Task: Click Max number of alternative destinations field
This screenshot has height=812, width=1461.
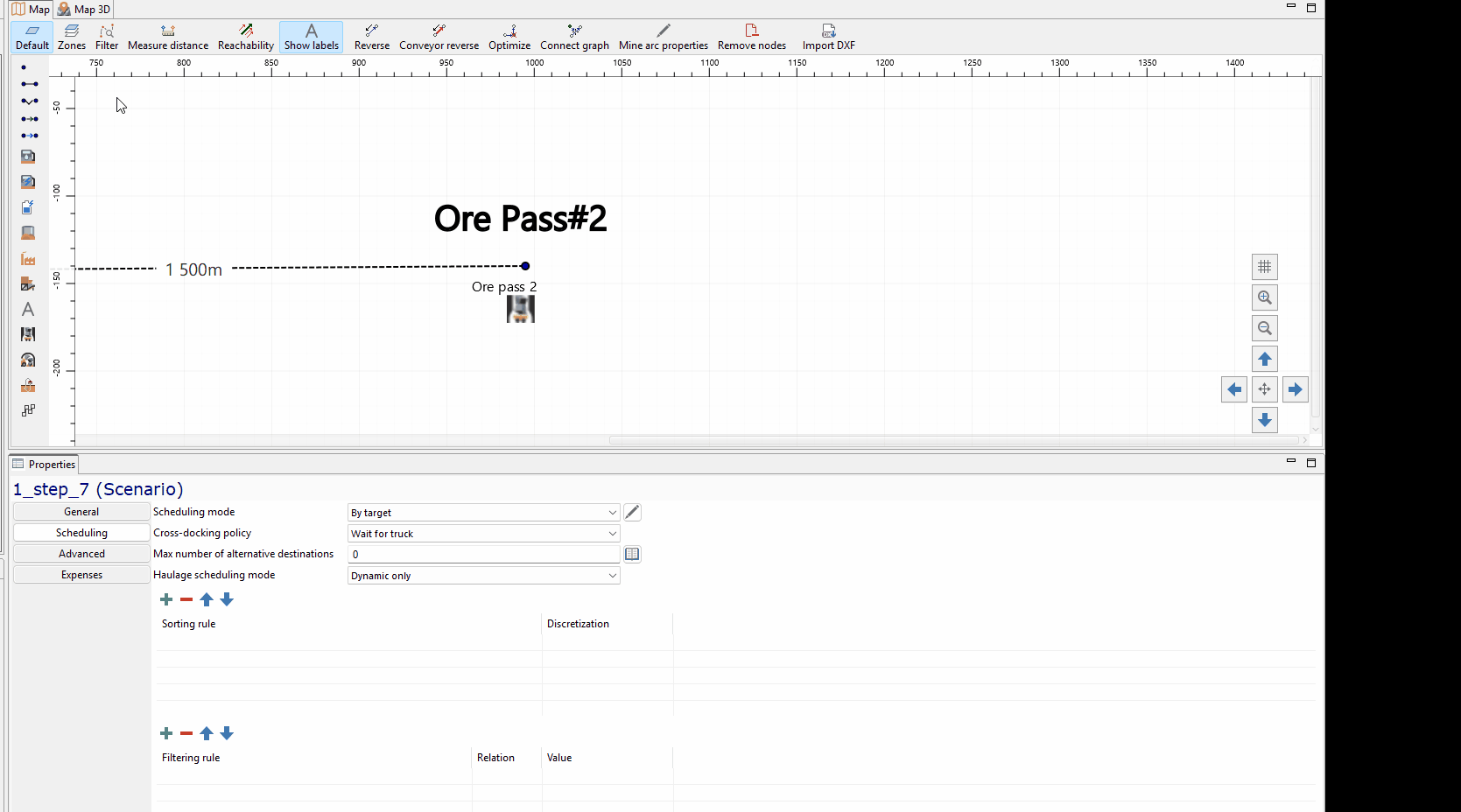Action: tap(483, 555)
